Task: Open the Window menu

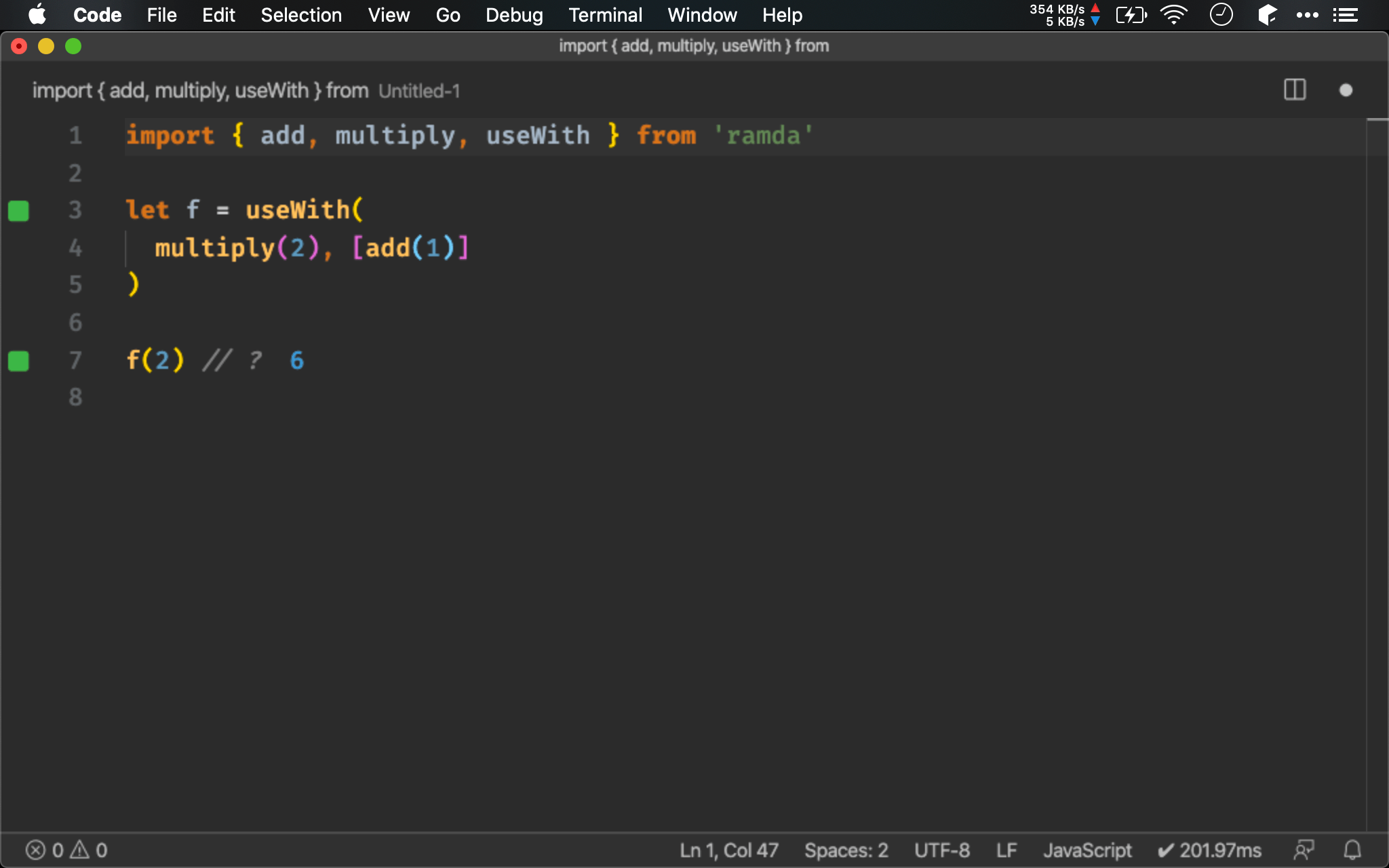Action: (x=702, y=15)
